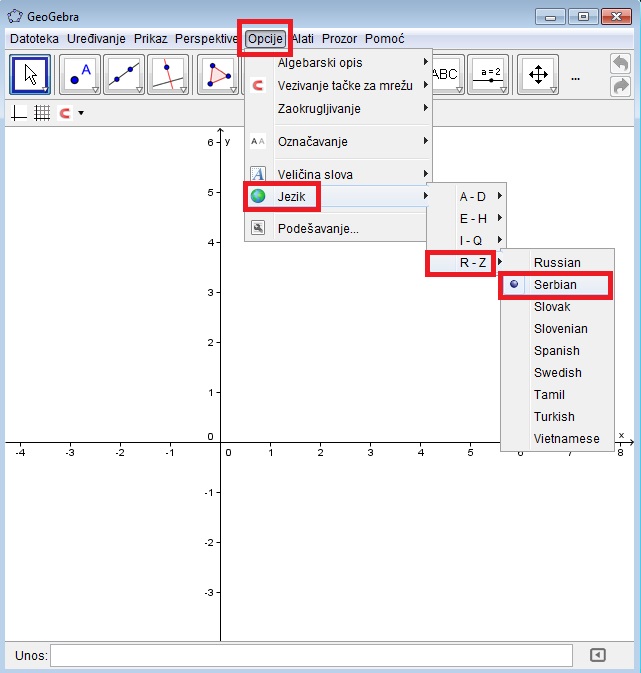This screenshot has height=673, width=641.
Task: Open the point capturing dropdown arrow
Action: pos(81,113)
